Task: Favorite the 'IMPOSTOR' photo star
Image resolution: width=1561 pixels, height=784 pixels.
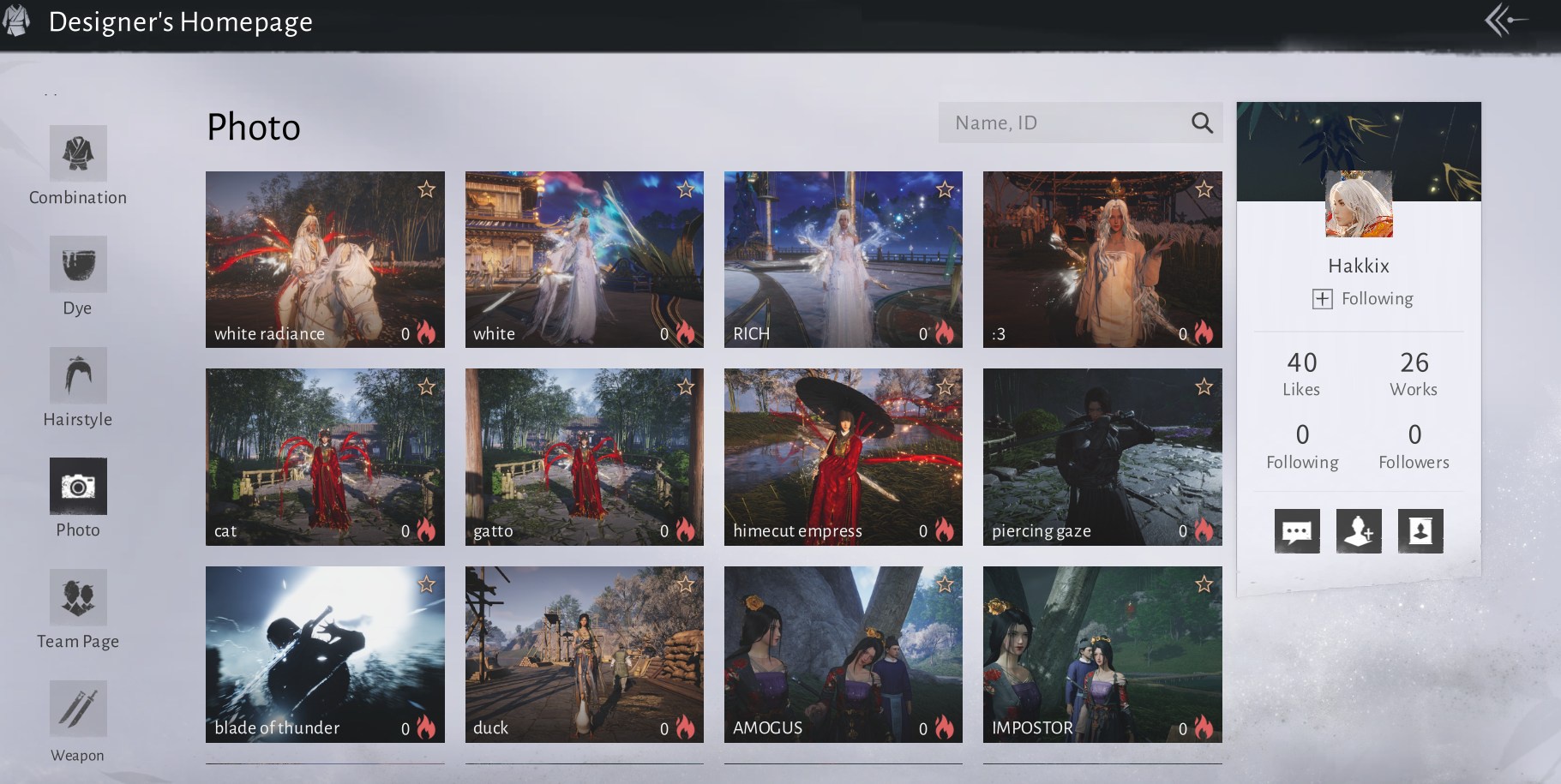Action: (1204, 584)
